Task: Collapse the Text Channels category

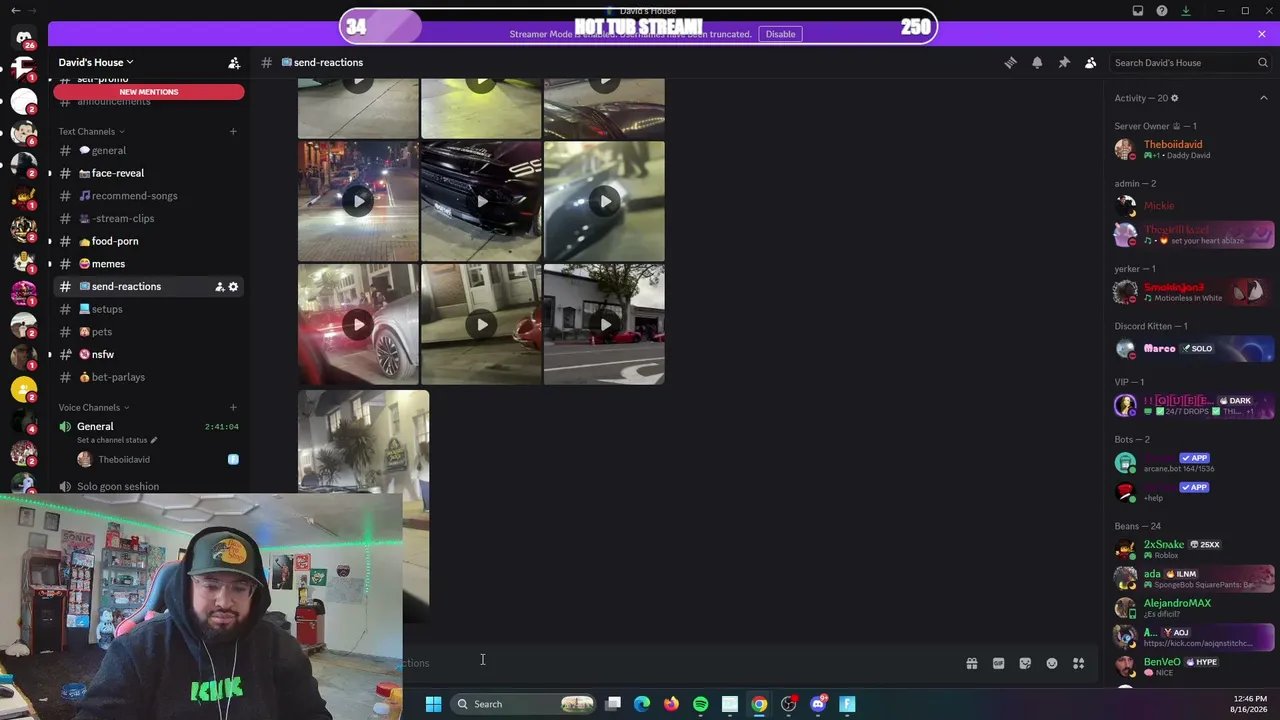Action: pyautogui.click(x=91, y=131)
